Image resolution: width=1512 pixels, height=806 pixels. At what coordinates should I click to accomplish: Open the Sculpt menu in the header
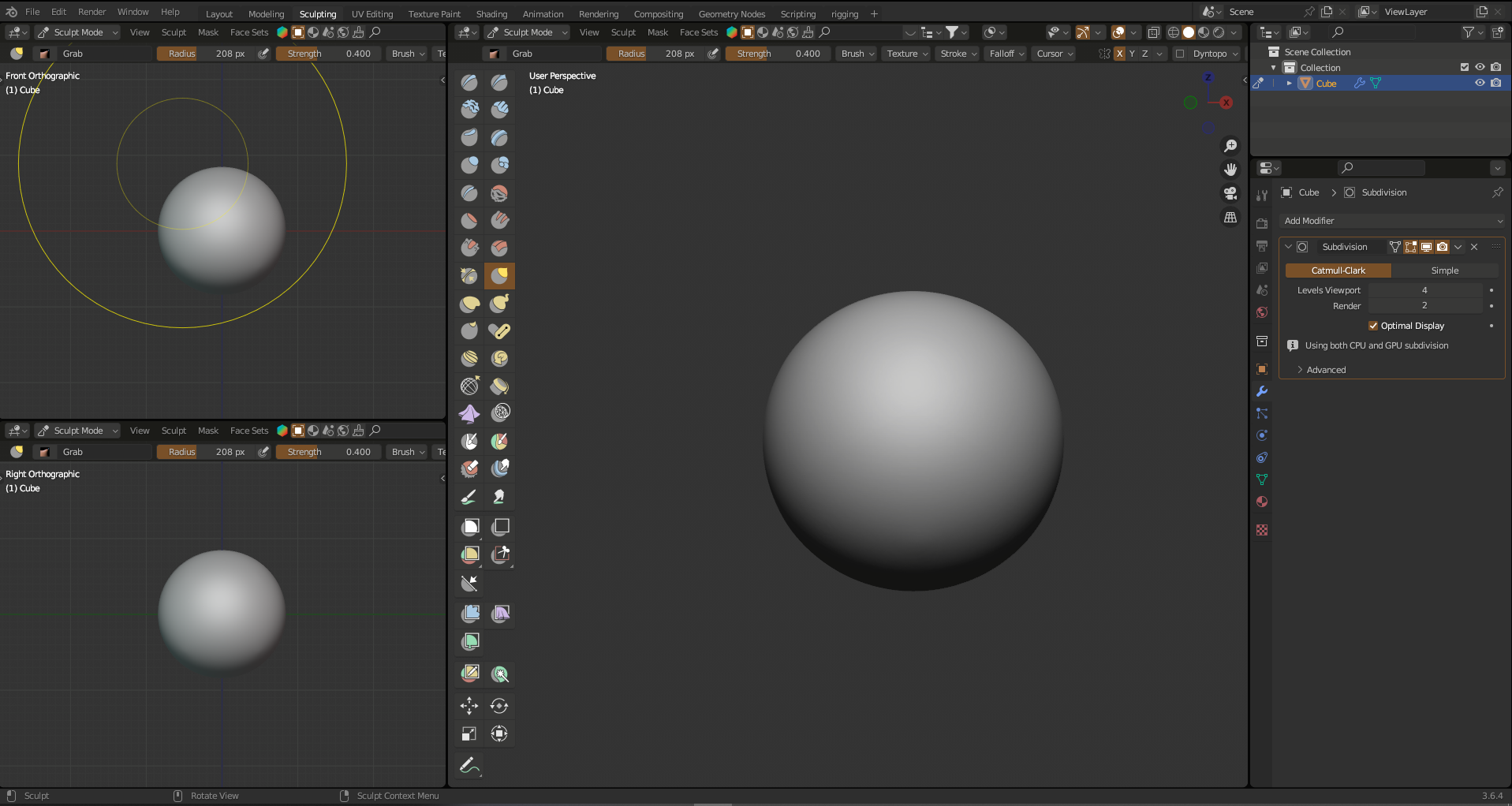tap(623, 32)
